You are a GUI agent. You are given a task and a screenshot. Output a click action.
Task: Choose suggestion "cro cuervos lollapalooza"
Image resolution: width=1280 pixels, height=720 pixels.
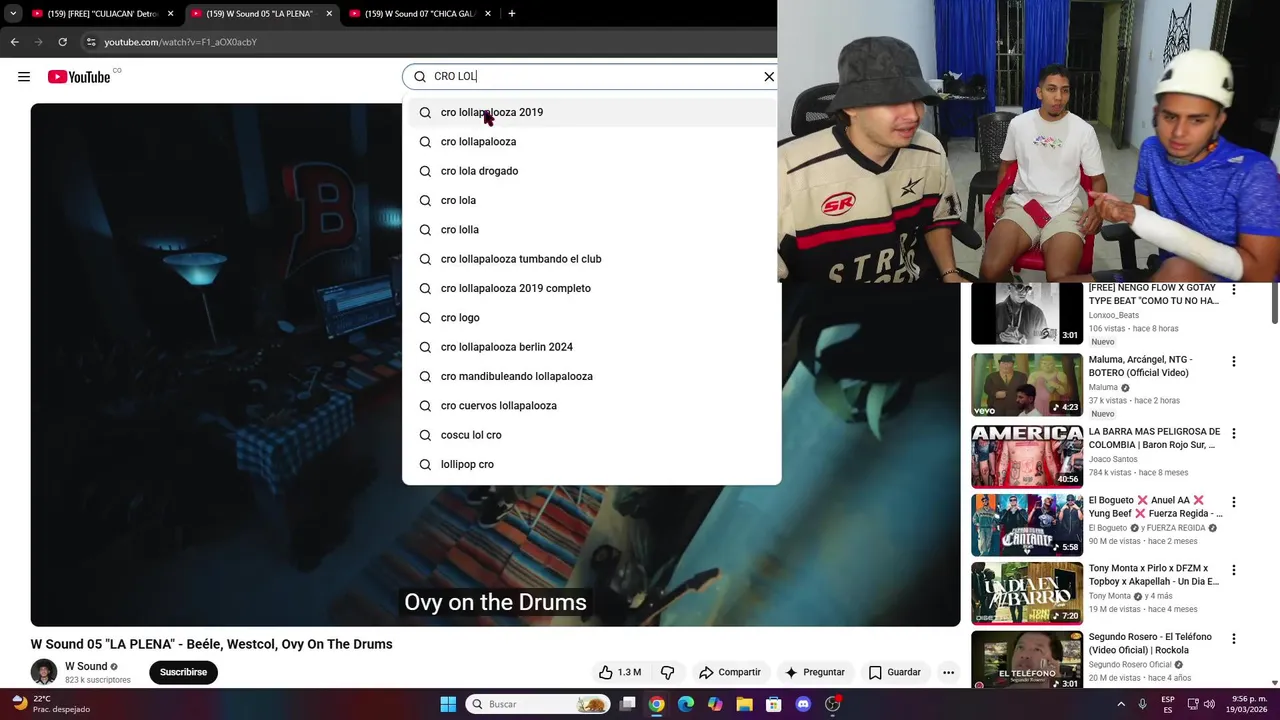pyautogui.click(x=591, y=406)
